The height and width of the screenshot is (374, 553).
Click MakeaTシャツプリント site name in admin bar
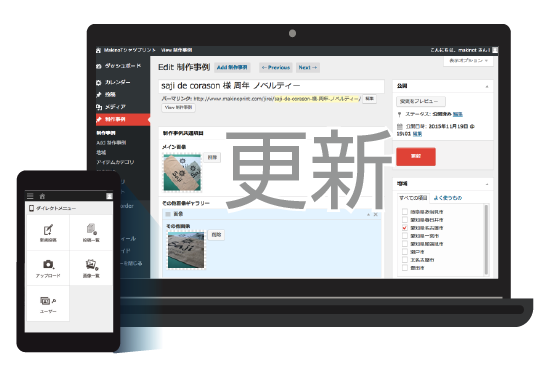tap(129, 50)
